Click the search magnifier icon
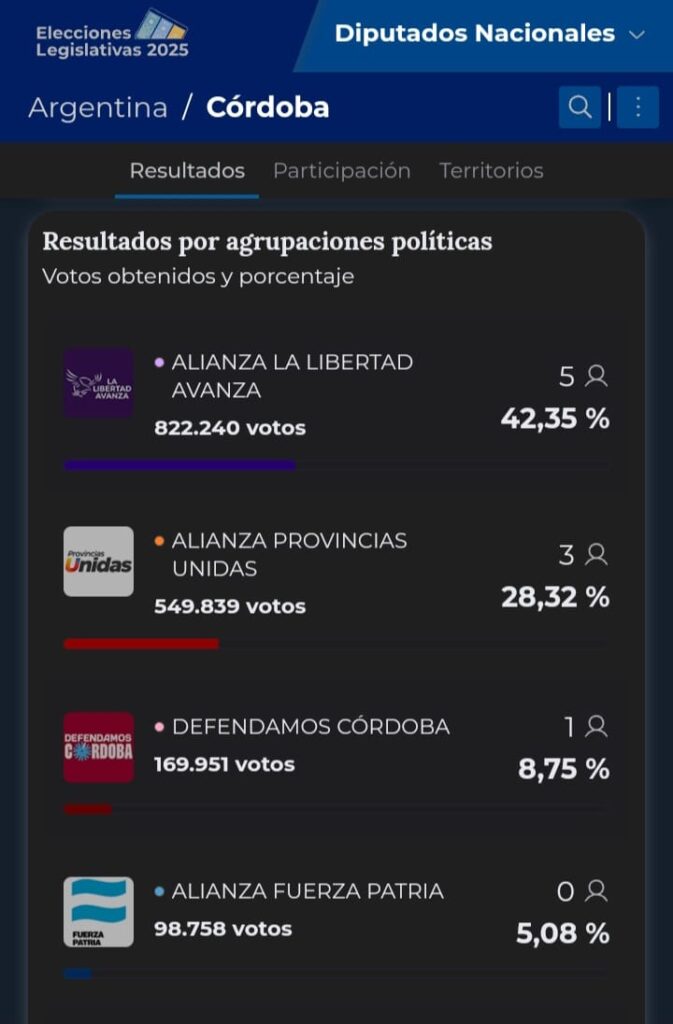The height and width of the screenshot is (1024, 673). tap(579, 107)
